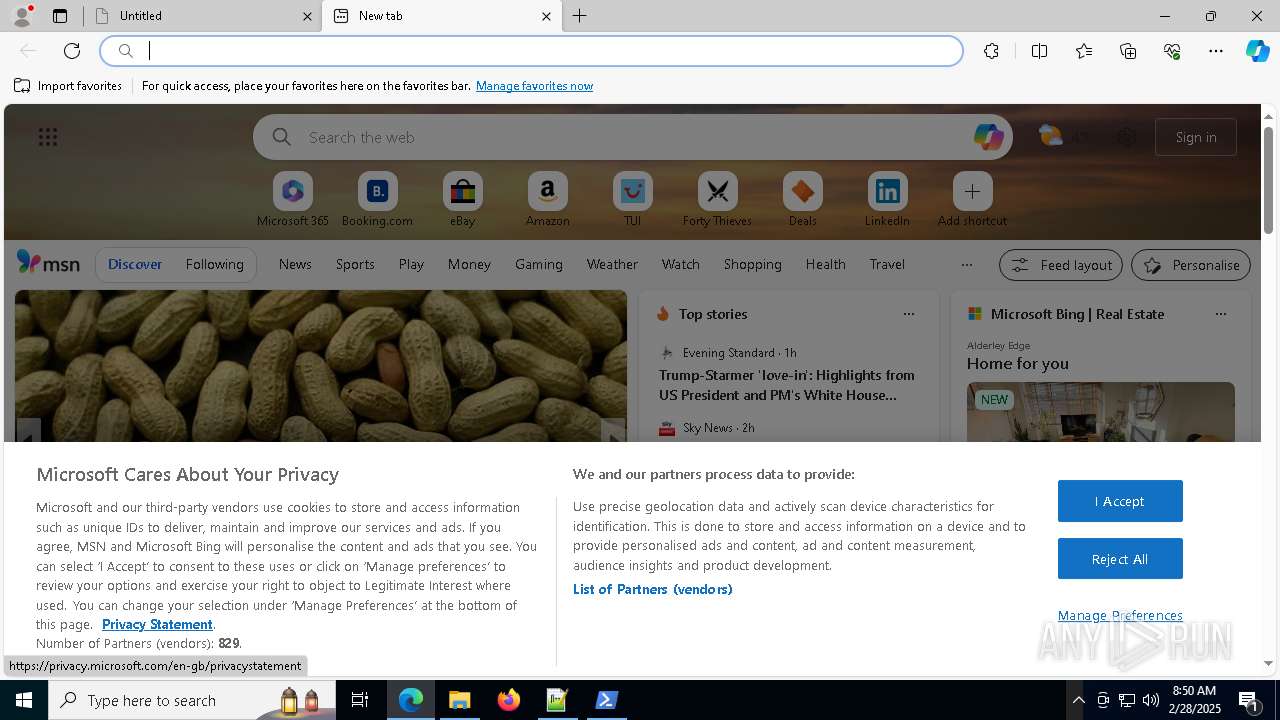The width and height of the screenshot is (1280, 720).
Task: Open Microsoft Bing Real Estate card options
Action: coord(1220,314)
